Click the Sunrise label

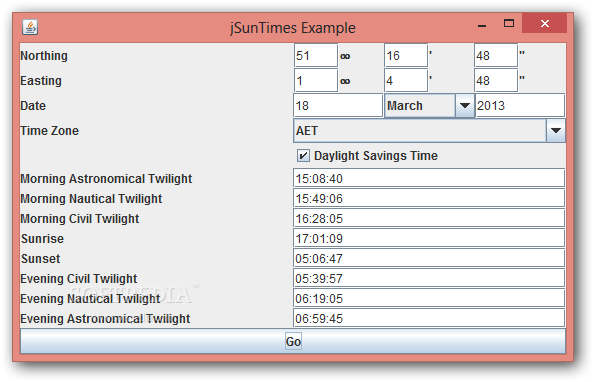pos(42,239)
